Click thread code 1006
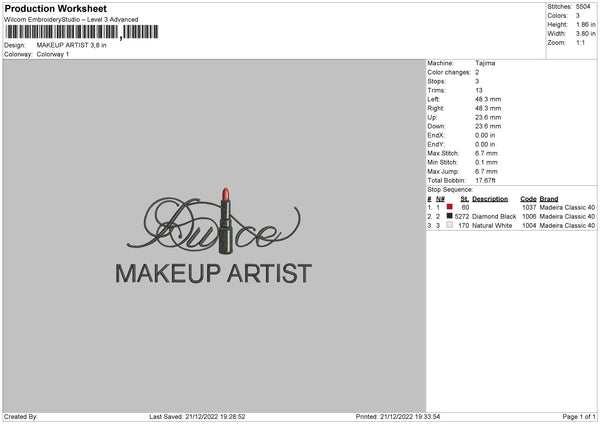Image resolution: width=600 pixels, height=424 pixels. pyautogui.click(x=529, y=217)
